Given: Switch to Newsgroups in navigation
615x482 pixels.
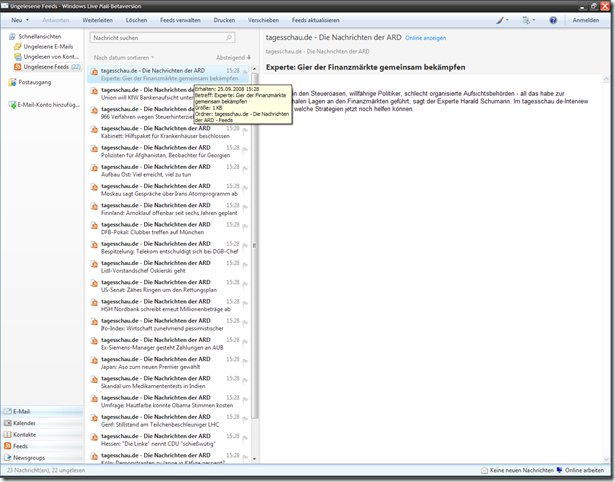Looking at the screenshot, I should 42,458.
